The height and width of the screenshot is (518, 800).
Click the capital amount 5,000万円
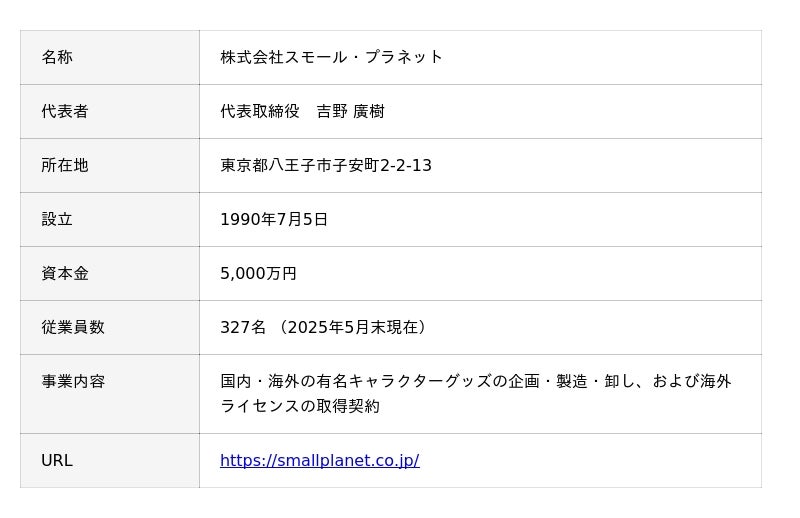(258, 273)
